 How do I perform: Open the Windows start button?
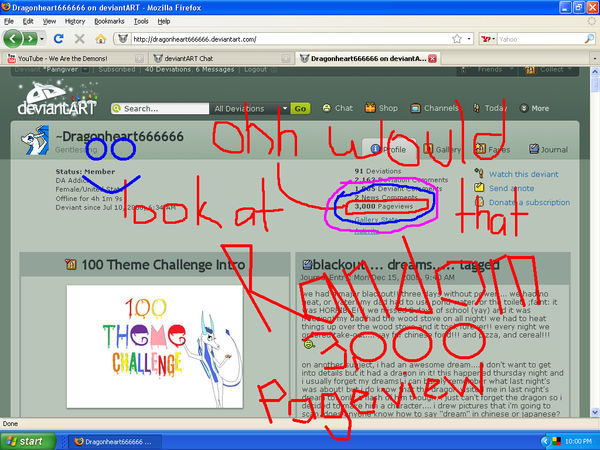[x=28, y=441]
